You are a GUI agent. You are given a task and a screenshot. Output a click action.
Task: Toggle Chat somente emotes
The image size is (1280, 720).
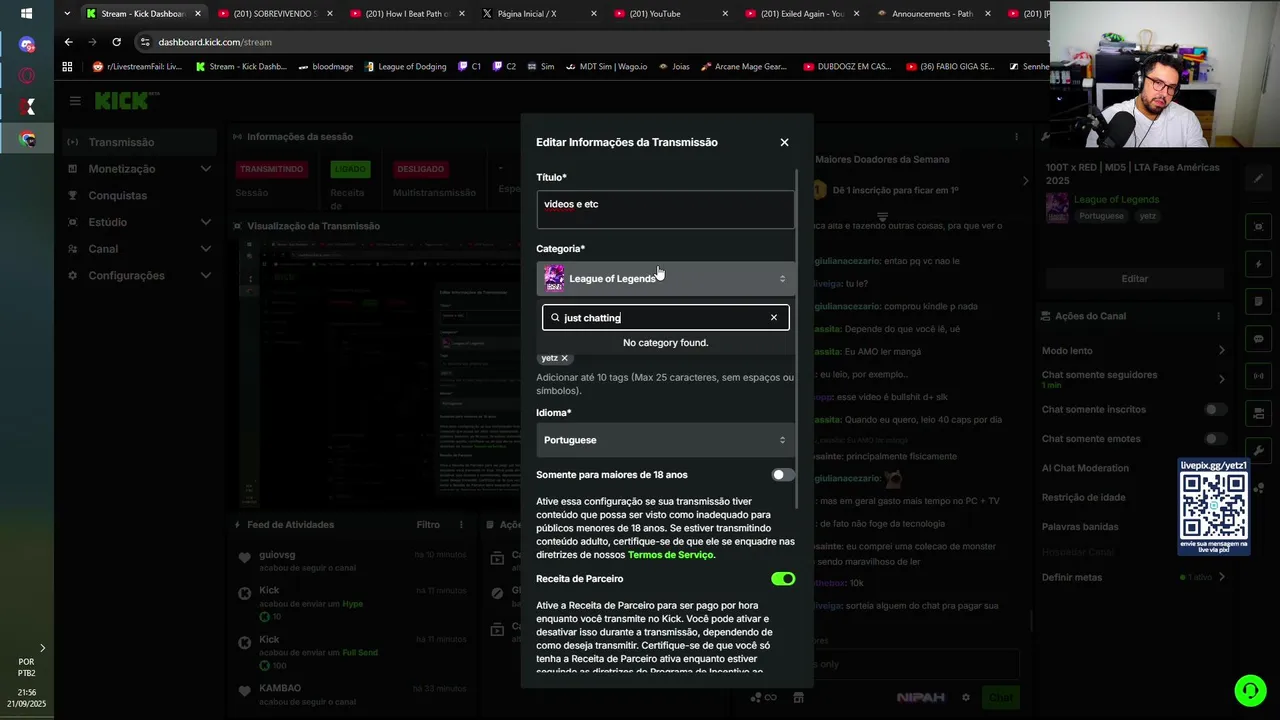click(x=1215, y=439)
